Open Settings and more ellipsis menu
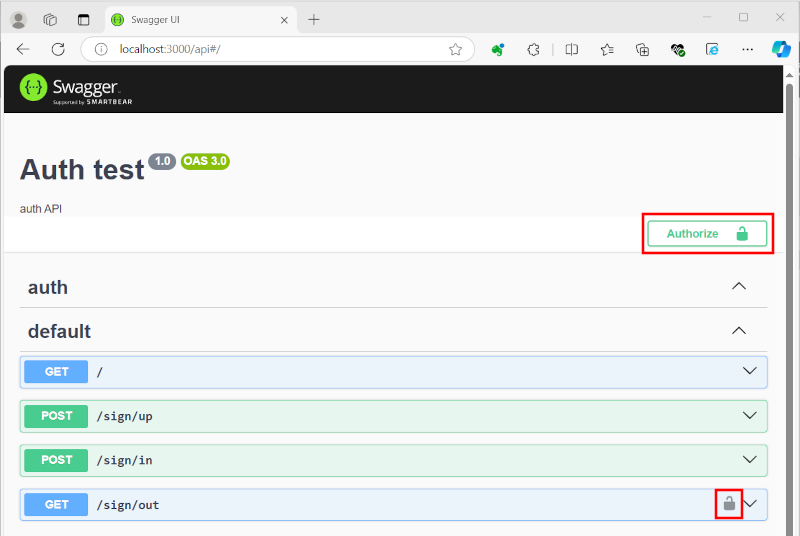This screenshot has width=800, height=536. (x=747, y=49)
